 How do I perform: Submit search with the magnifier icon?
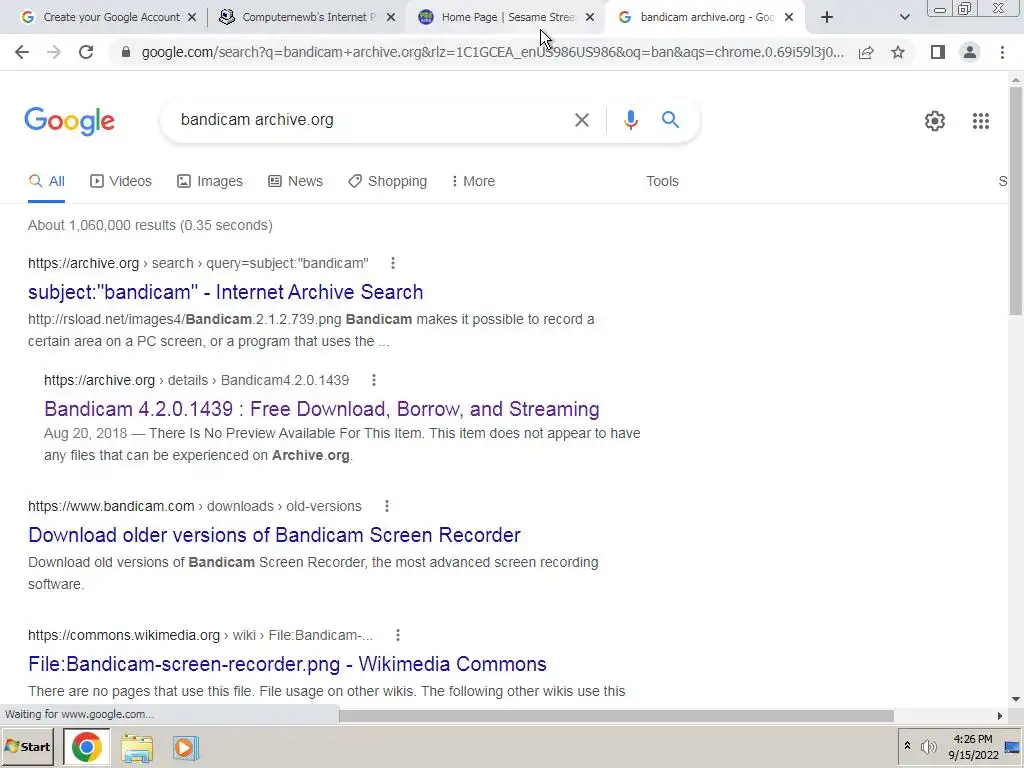(x=670, y=120)
